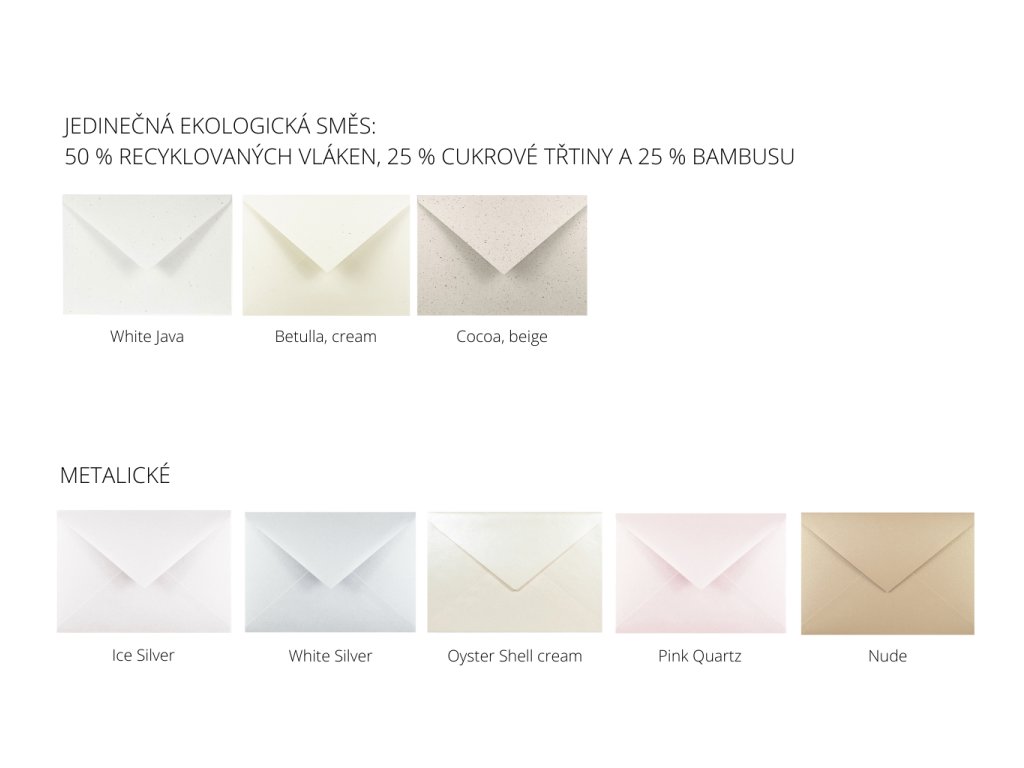
Task: Click the Ice Silver label
Action: click(x=143, y=655)
